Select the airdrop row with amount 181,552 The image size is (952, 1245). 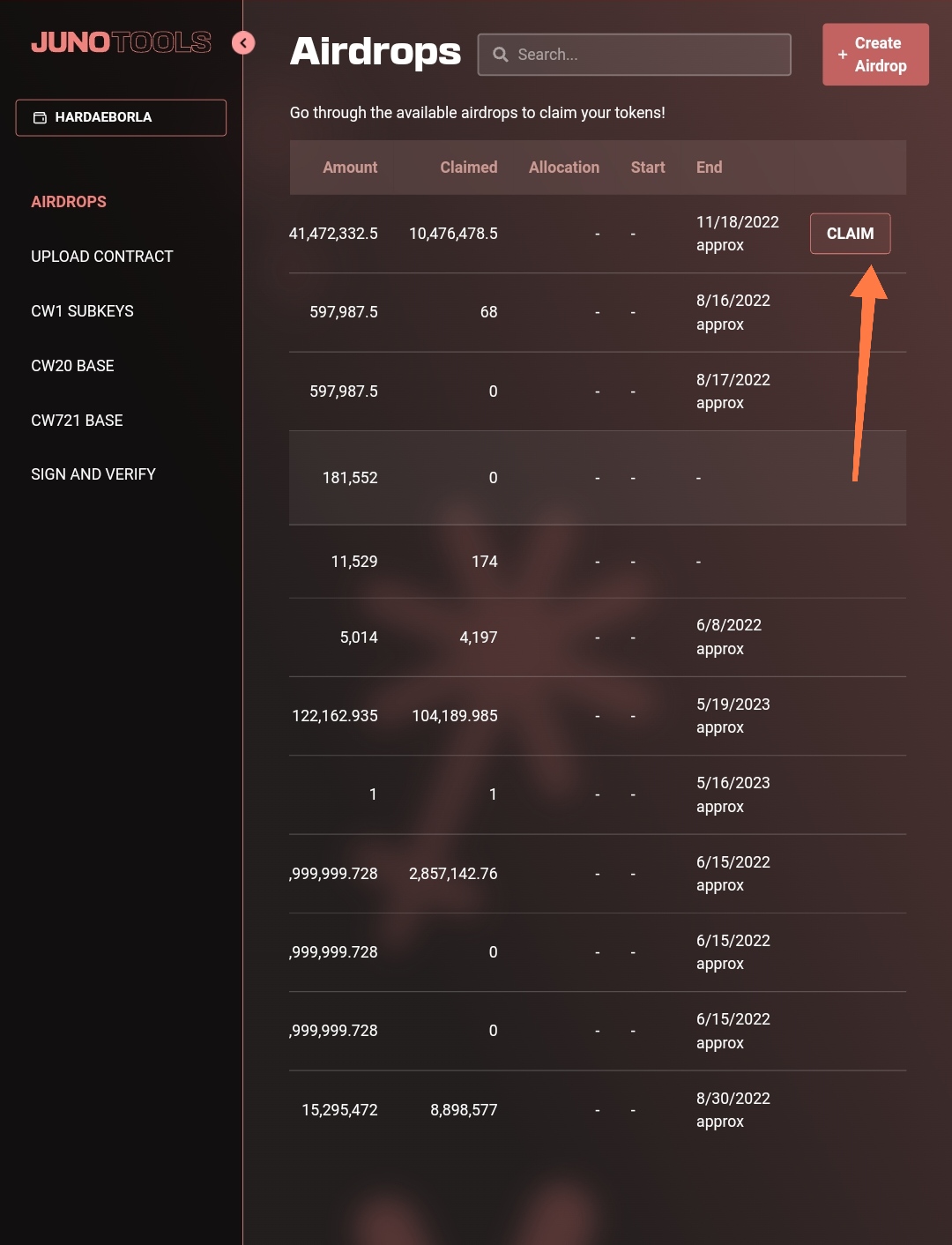[598, 478]
